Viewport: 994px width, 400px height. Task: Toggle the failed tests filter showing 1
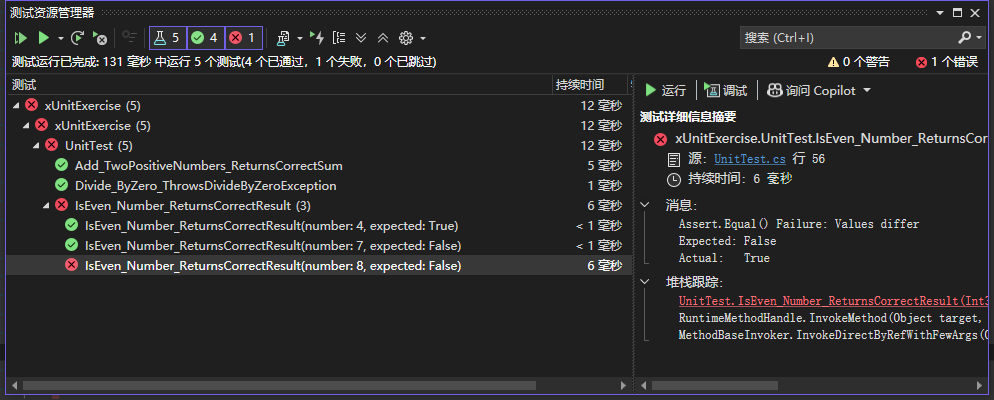pos(243,38)
